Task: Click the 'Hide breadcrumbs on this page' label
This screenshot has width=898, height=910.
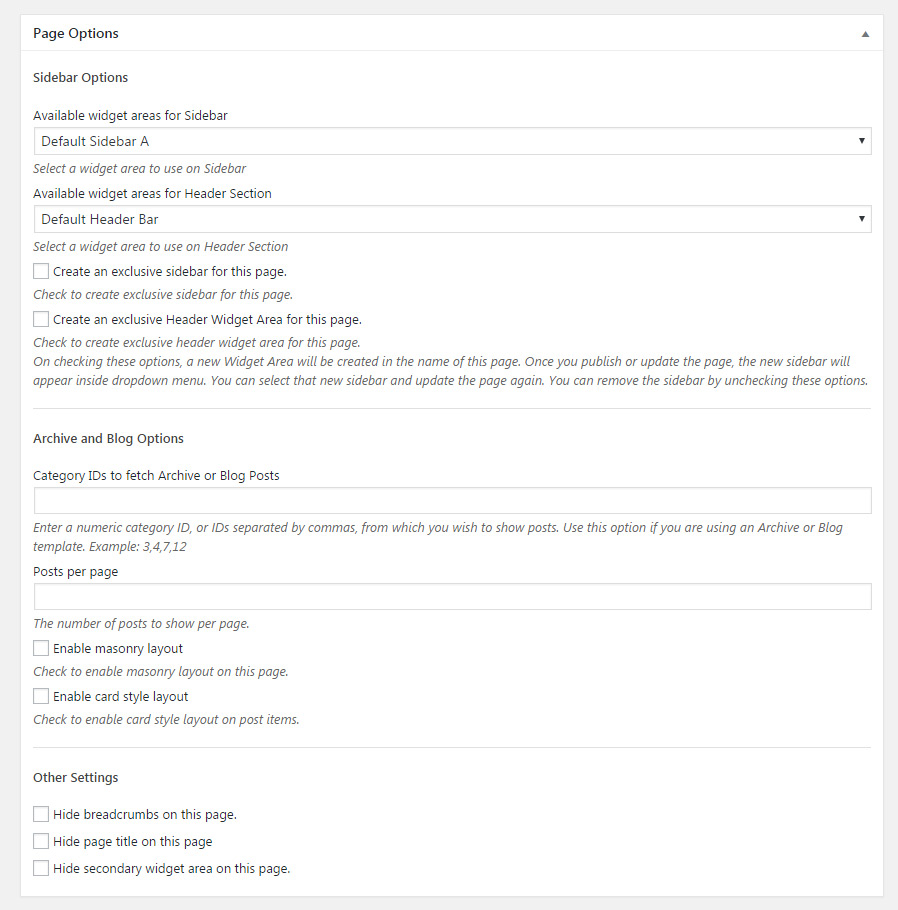Action: [144, 814]
